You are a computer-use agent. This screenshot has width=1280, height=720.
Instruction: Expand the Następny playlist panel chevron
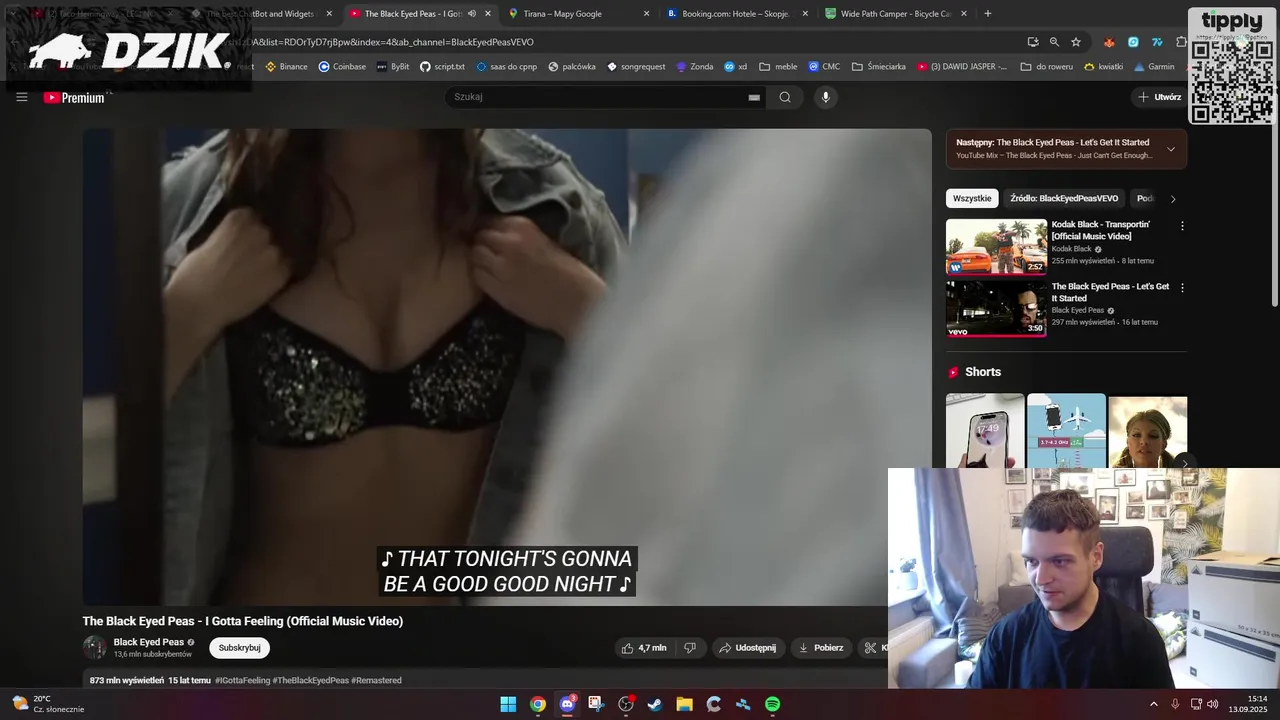click(1171, 149)
